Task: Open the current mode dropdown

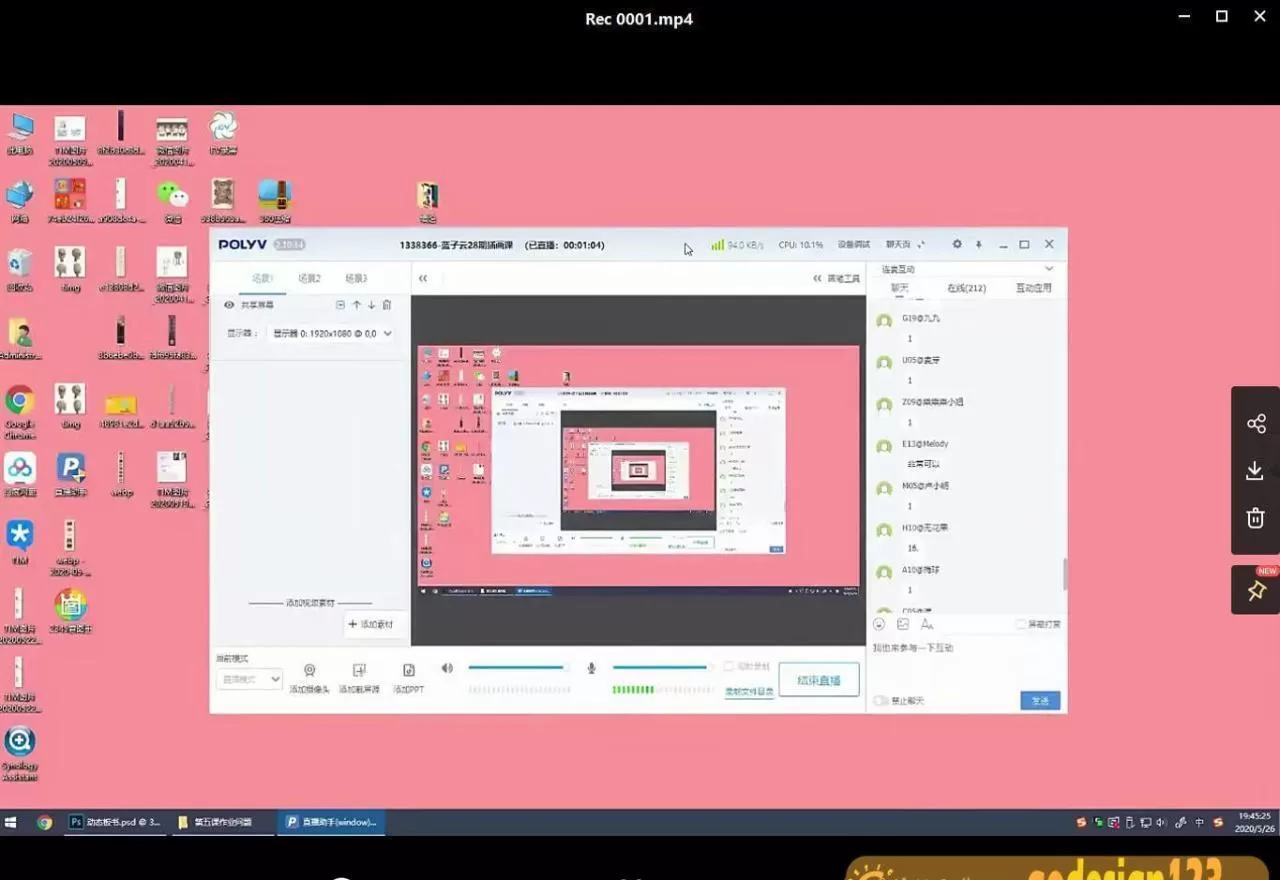Action: tap(249, 679)
